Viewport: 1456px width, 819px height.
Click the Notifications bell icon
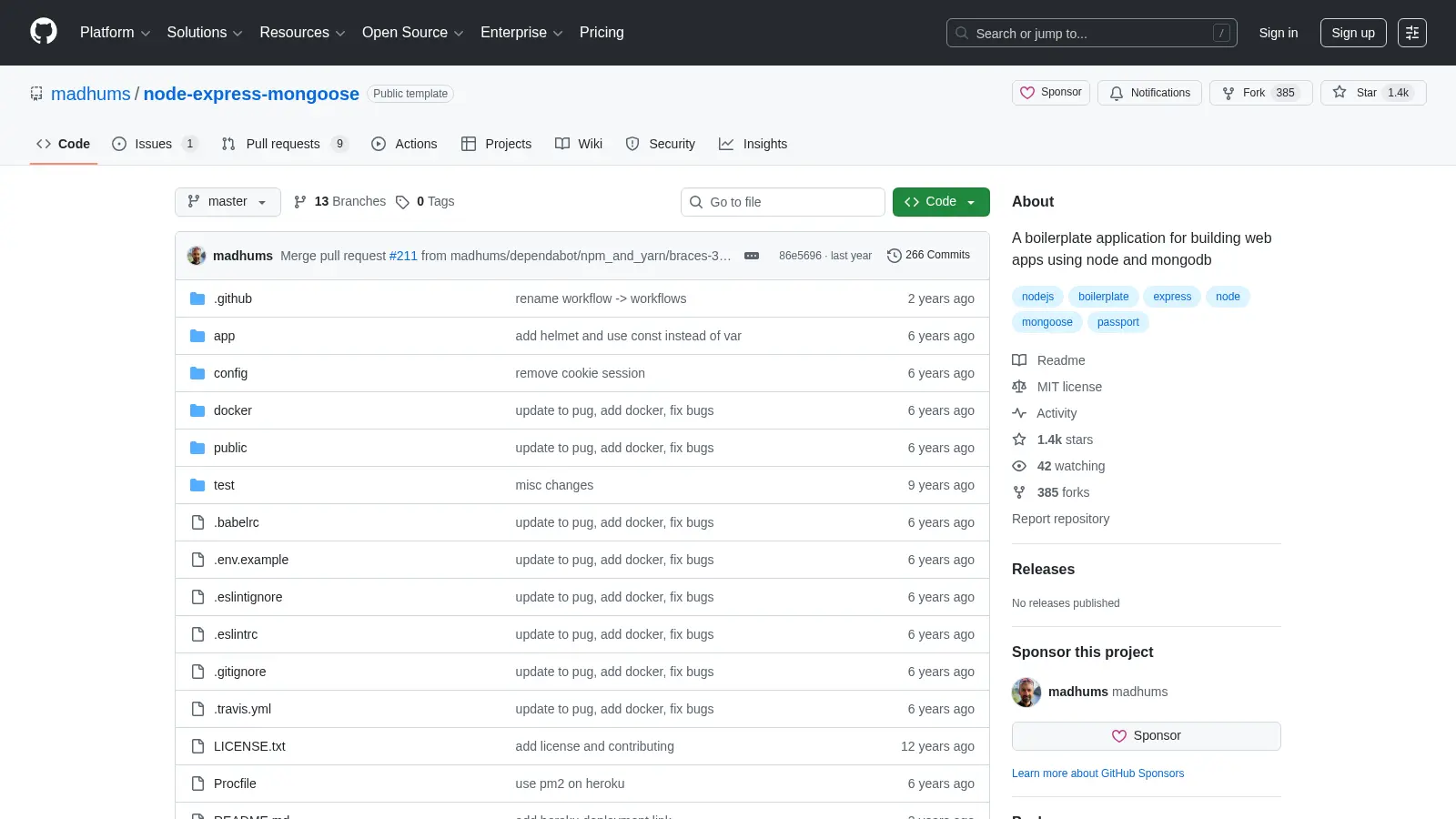point(1117,93)
